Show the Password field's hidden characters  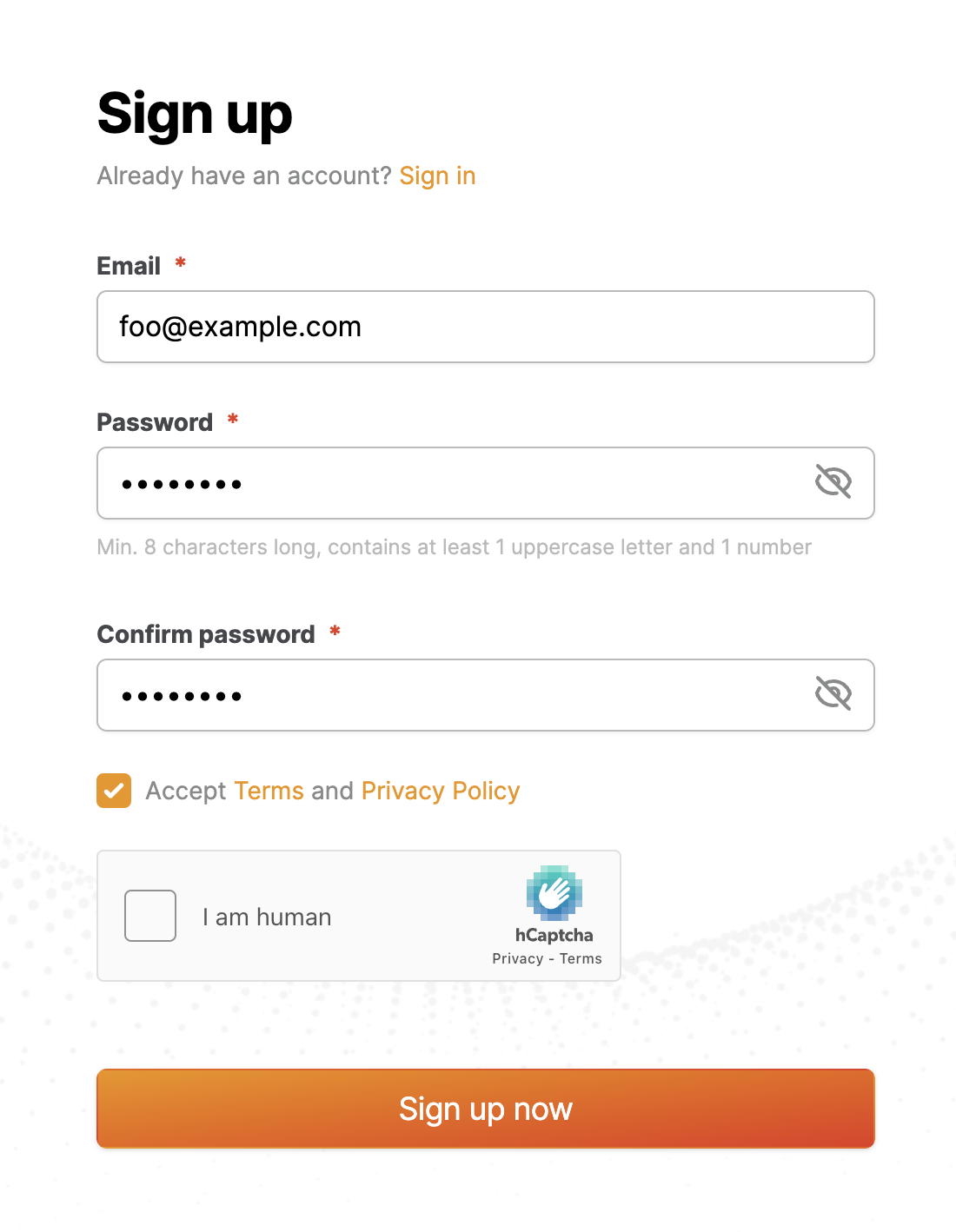pos(833,481)
